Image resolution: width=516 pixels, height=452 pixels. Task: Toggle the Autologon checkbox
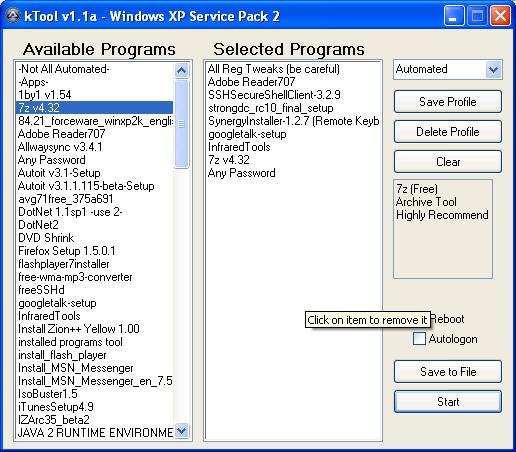click(x=419, y=338)
